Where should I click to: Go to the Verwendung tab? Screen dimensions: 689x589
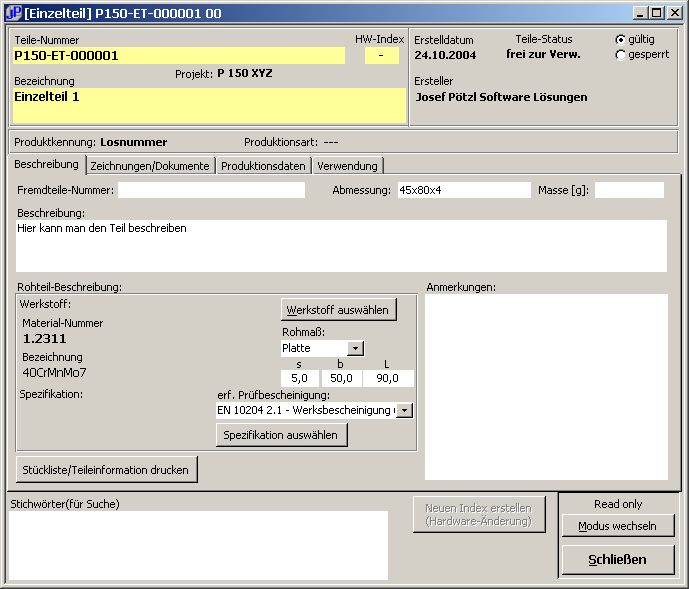[x=347, y=166]
